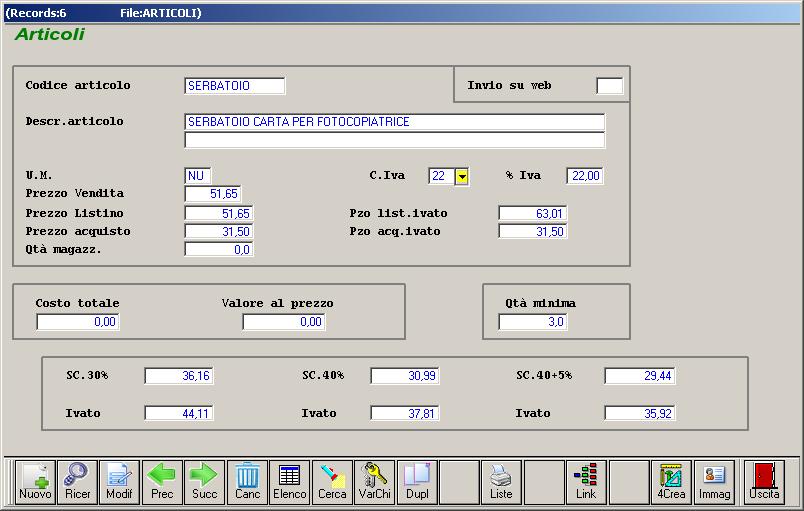Click the Costo totale field

click(78, 322)
